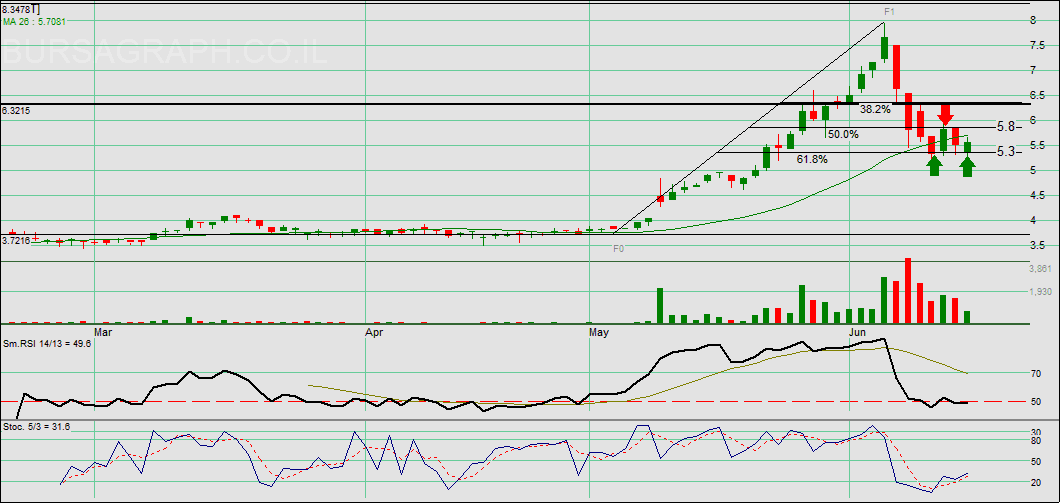Click the May label on time axis
This screenshot has width=1060, height=503.
(599, 330)
